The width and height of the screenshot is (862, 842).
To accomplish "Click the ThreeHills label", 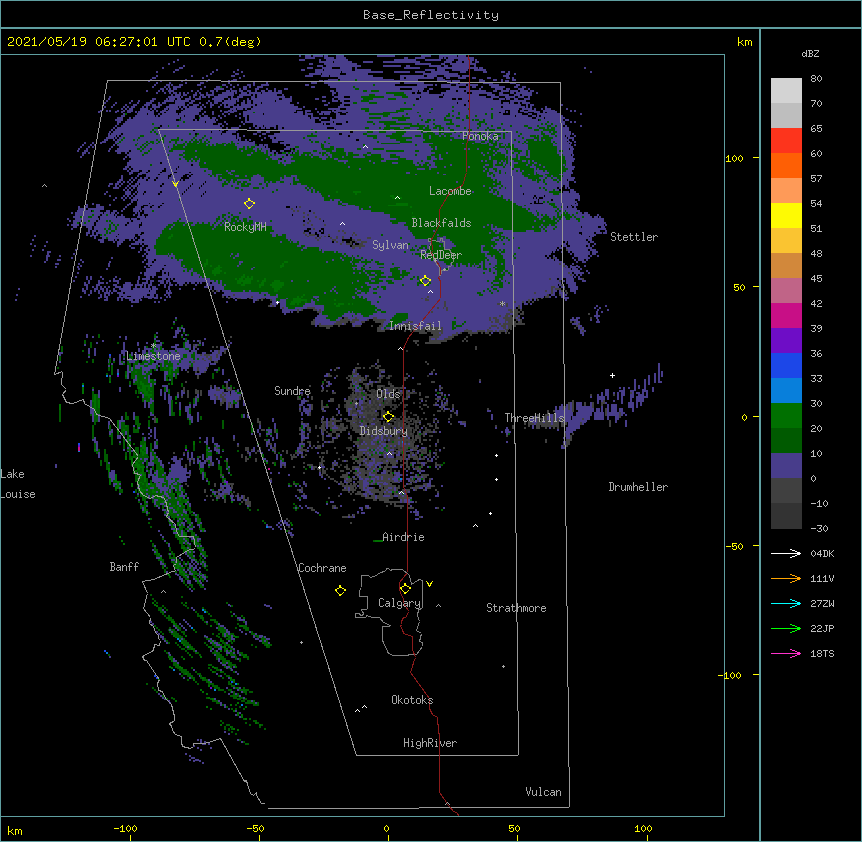I will point(534,418).
